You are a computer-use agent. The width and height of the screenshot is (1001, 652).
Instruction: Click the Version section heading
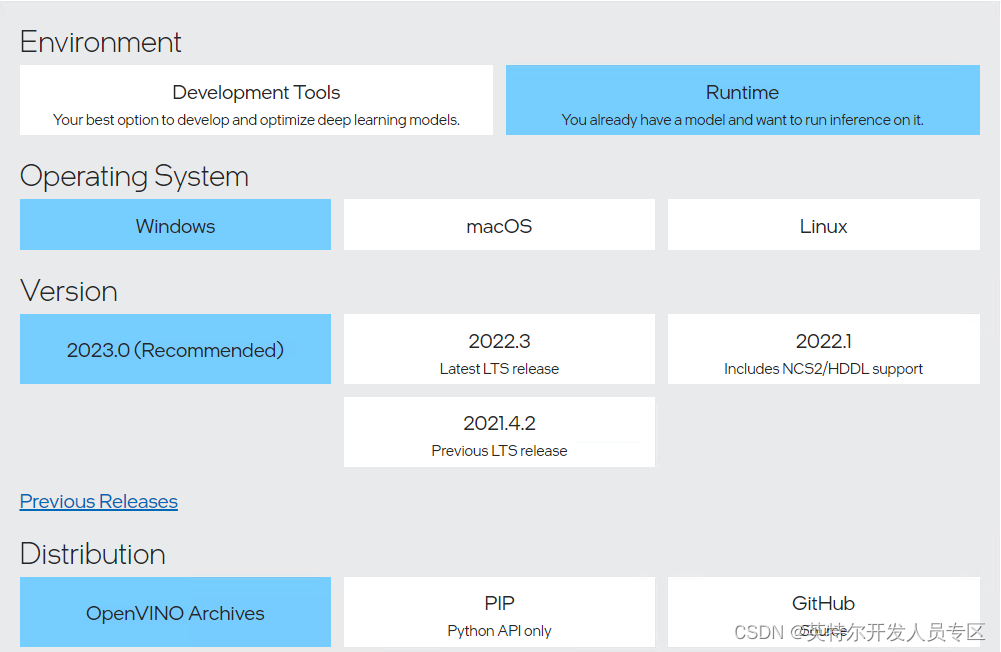pos(69,291)
